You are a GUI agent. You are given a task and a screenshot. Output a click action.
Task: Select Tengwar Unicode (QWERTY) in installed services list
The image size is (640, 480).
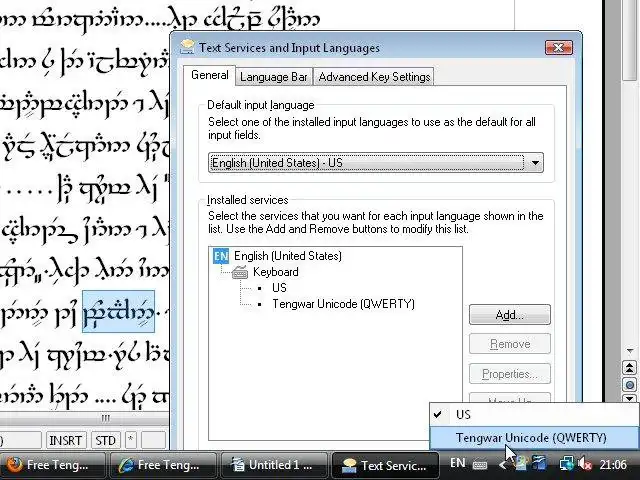343,304
